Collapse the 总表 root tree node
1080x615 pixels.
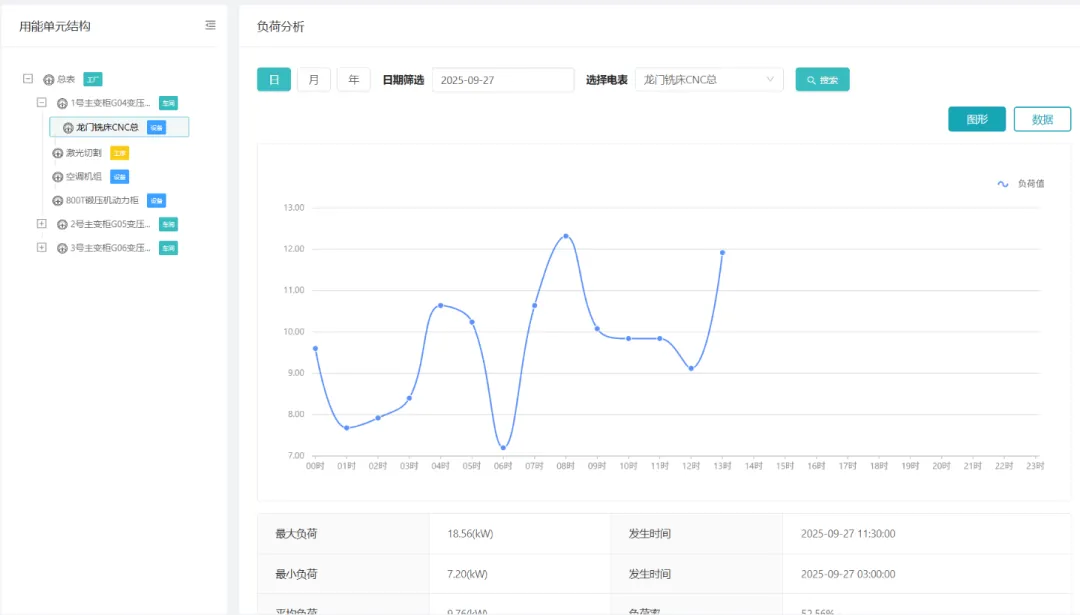pos(28,79)
